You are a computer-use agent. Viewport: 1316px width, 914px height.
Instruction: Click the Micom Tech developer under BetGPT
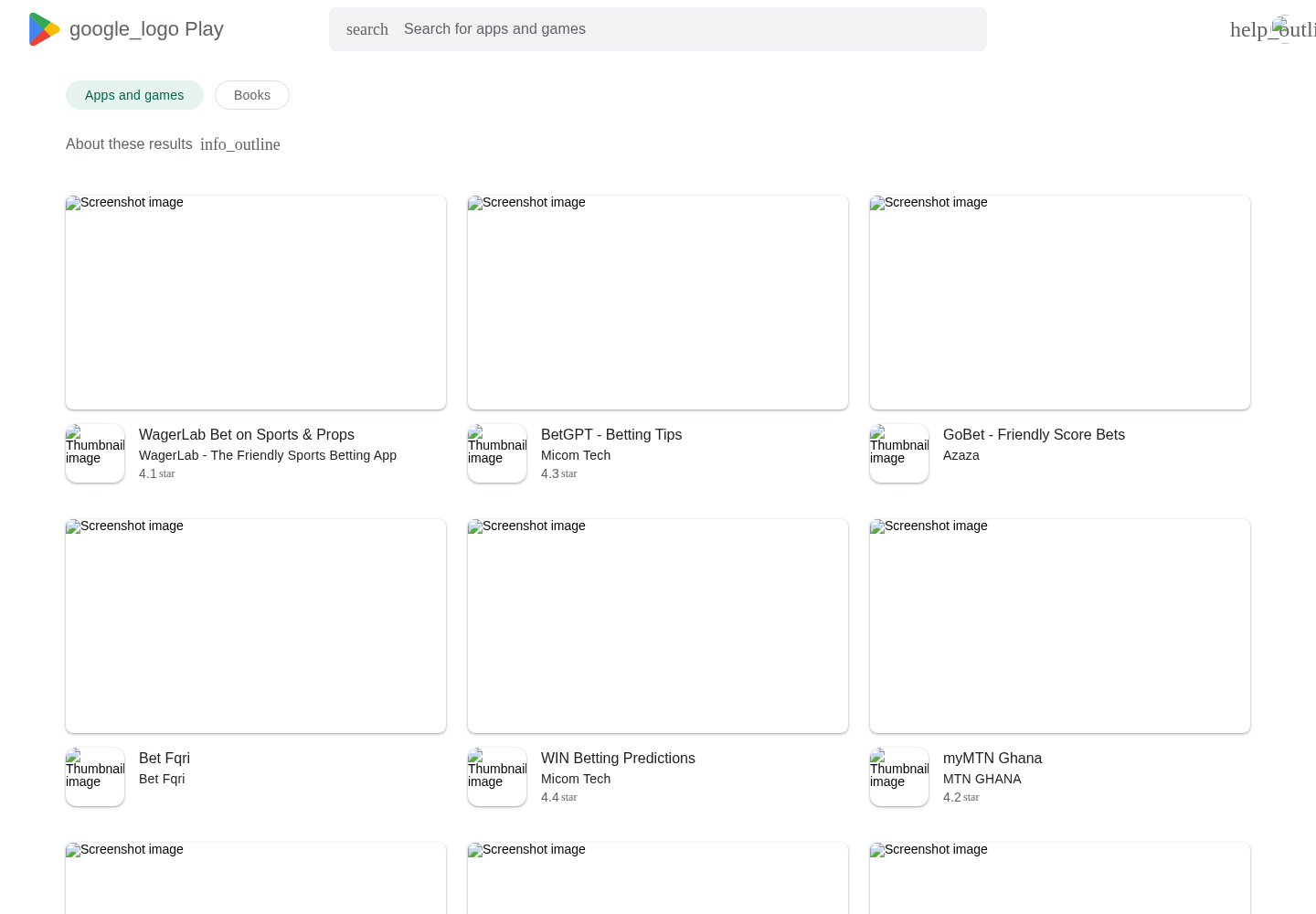[576, 455]
